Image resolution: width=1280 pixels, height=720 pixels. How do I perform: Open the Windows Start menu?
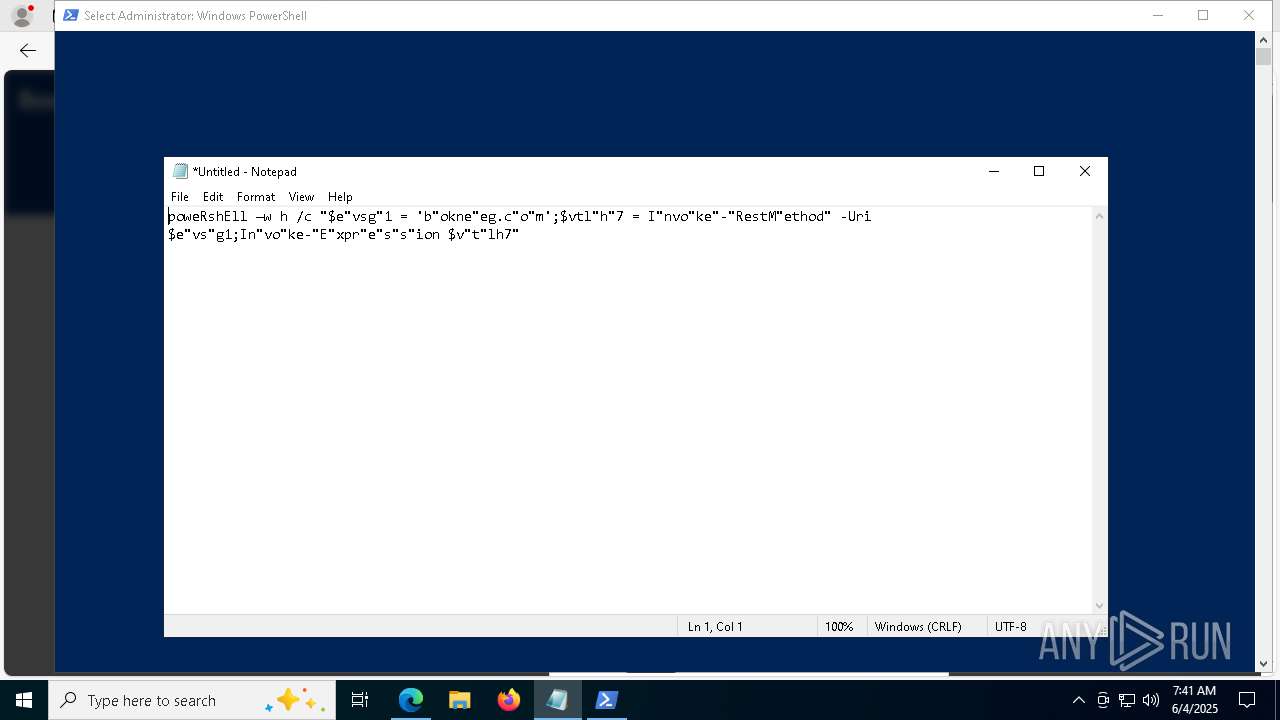(24, 700)
